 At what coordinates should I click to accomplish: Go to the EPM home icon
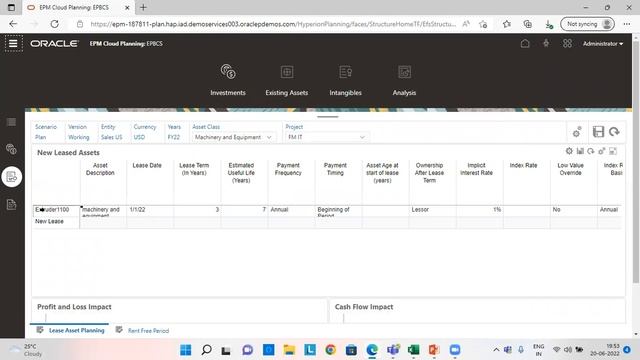(x=525, y=43)
